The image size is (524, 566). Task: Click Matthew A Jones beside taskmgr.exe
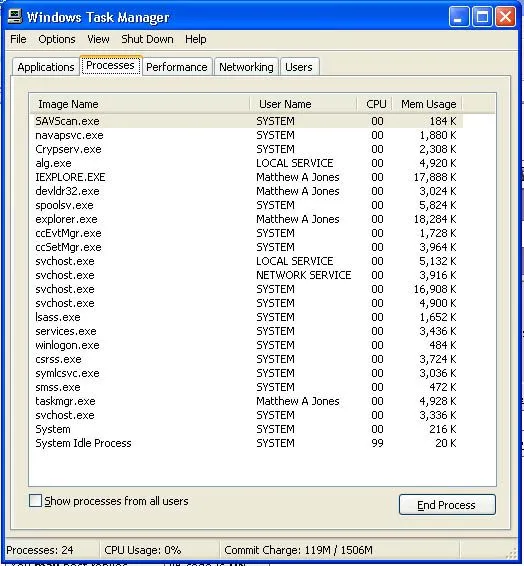tap(298, 401)
